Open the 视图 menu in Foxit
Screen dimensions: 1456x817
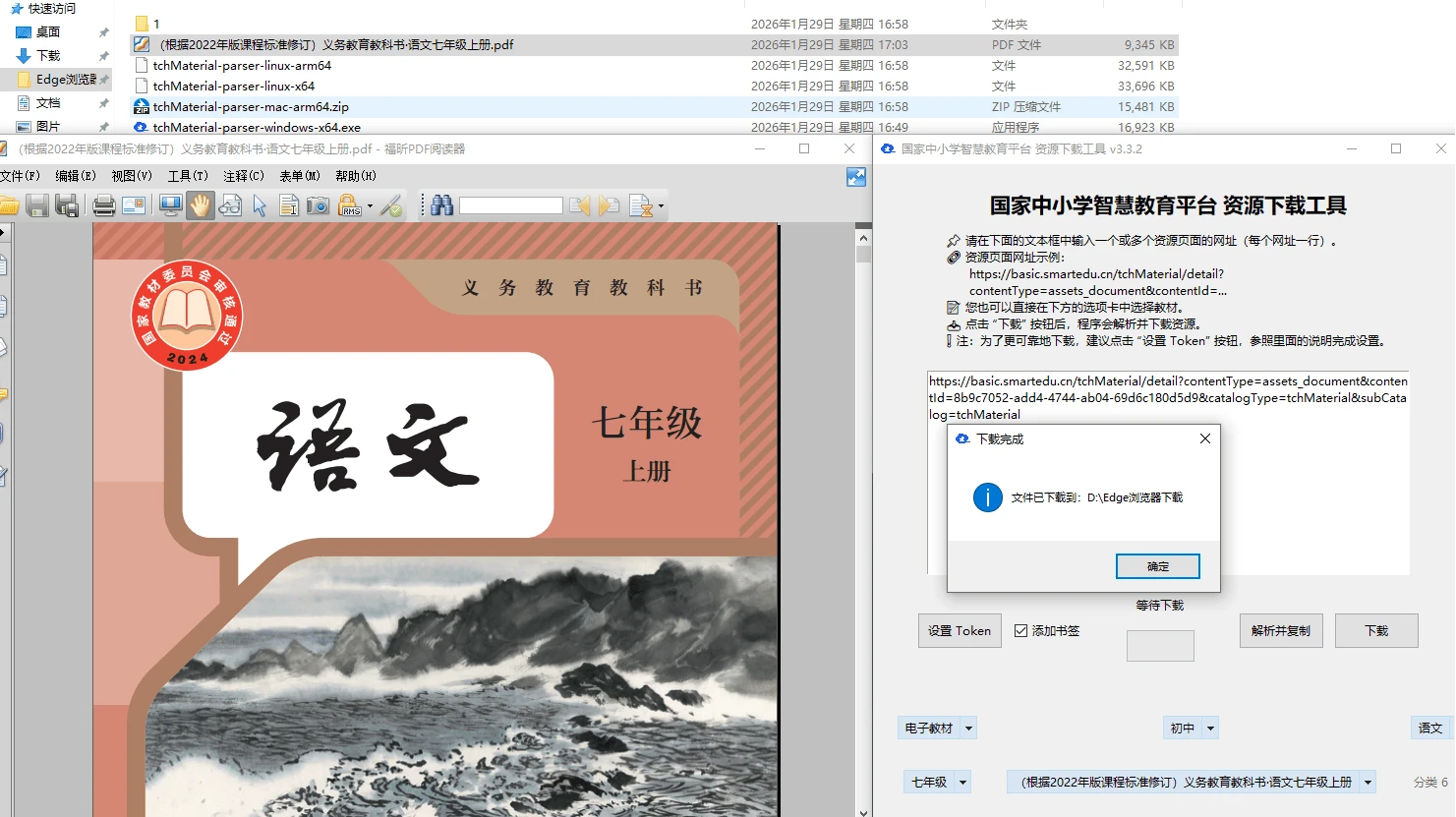[131, 175]
